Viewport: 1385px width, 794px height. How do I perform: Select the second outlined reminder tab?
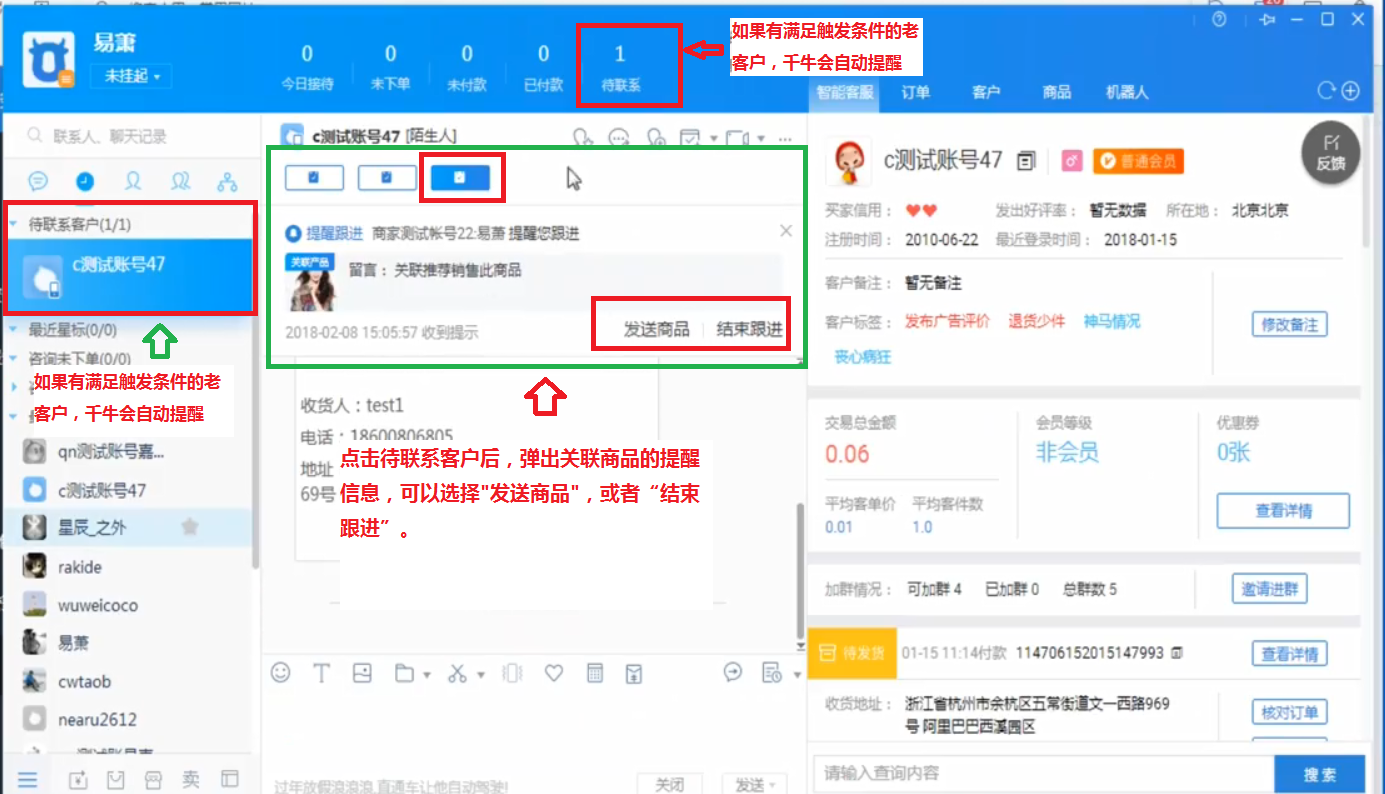click(x=387, y=178)
